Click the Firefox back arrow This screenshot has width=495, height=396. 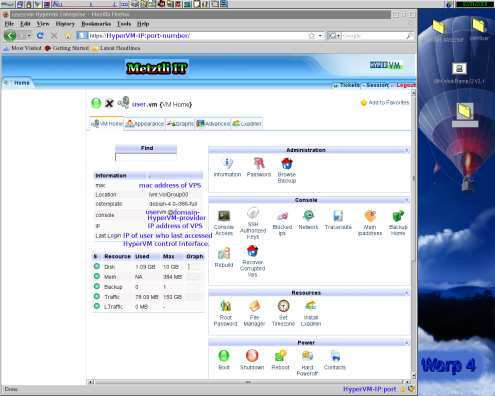(10, 35)
